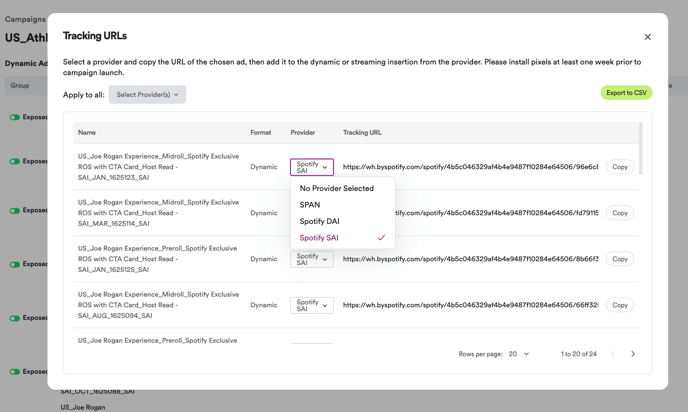Click the SAI_AUG_1625094_SAI ad name
The height and width of the screenshot is (412, 688).
pyautogui.click(x=158, y=305)
